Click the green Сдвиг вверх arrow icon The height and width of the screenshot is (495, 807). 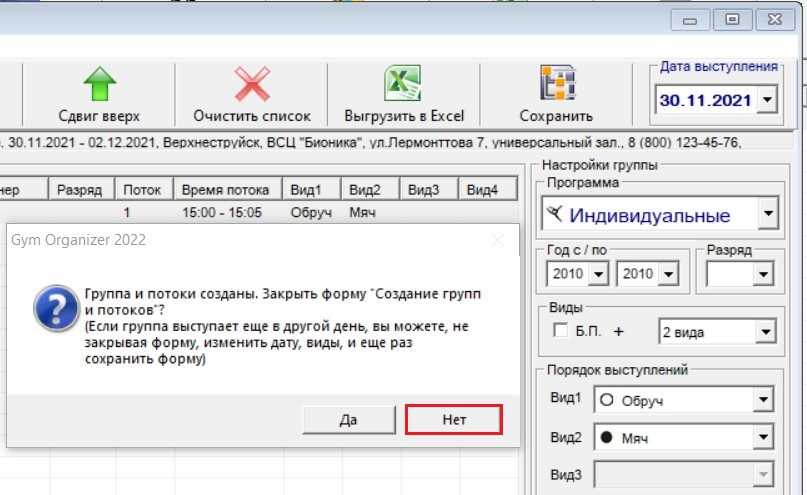(x=99, y=84)
